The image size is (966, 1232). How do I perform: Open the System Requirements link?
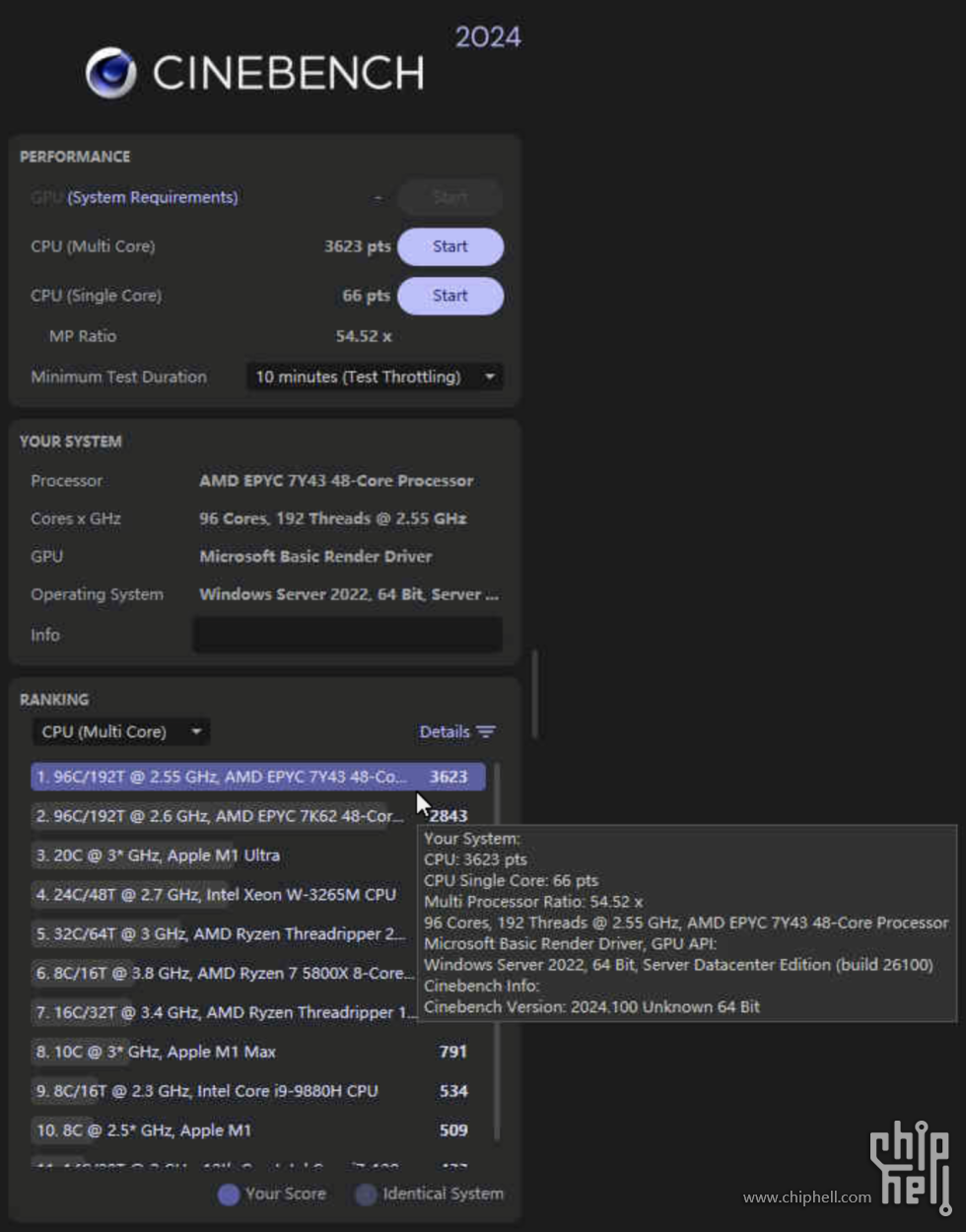[x=153, y=197]
